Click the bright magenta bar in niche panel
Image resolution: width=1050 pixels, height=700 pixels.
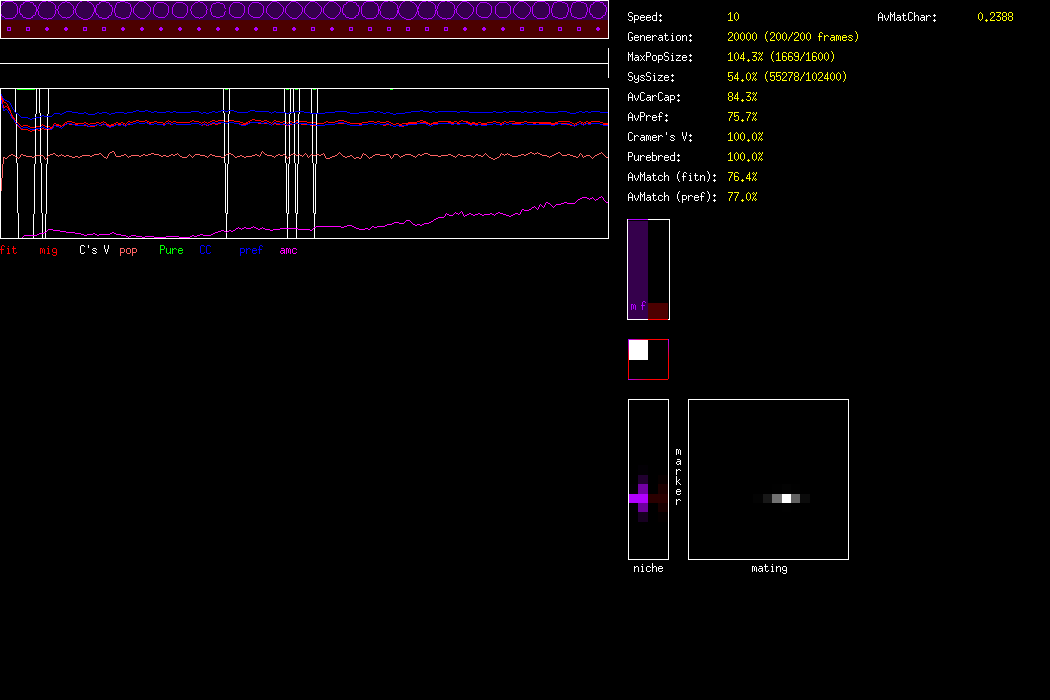click(x=638, y=498)
